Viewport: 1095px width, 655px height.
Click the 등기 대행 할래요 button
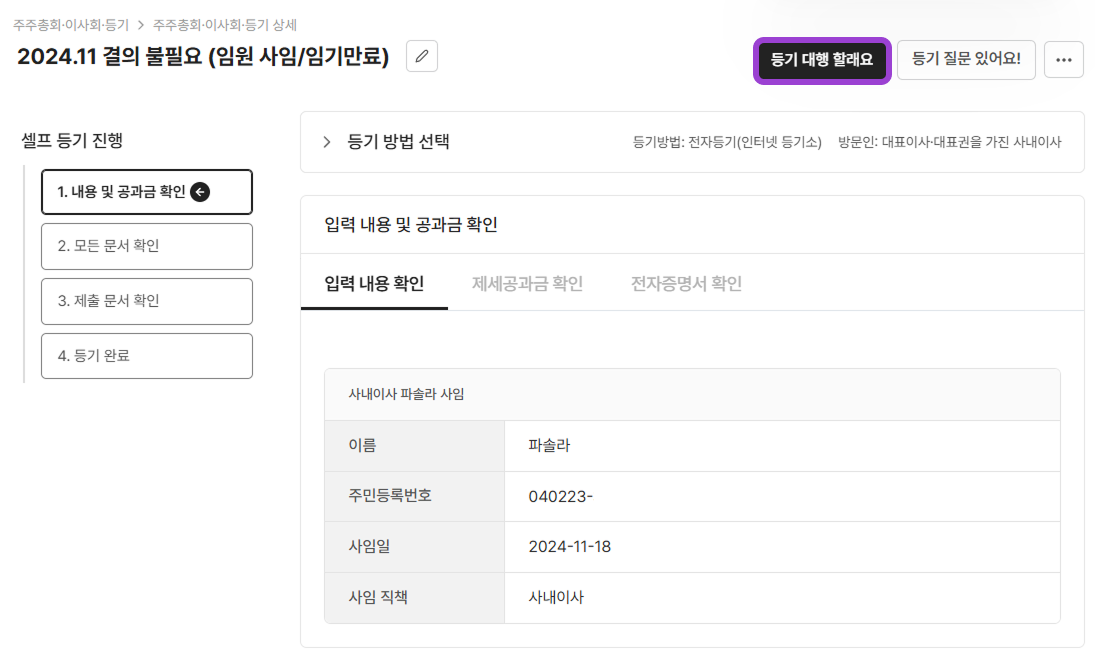click(x=821, y=60)
